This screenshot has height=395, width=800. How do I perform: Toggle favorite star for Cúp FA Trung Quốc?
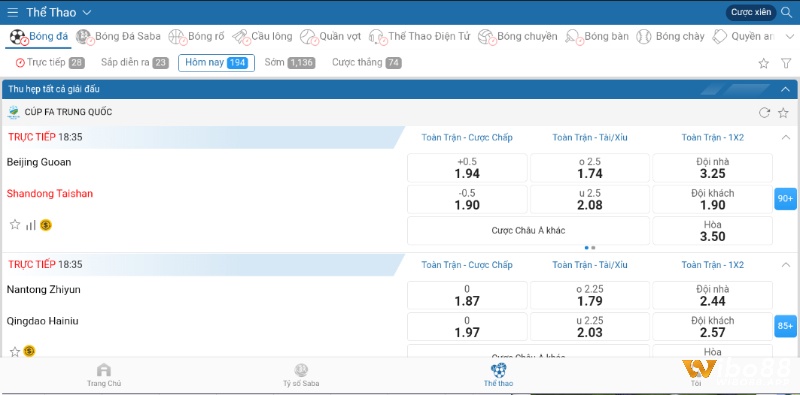pos(783,113)
